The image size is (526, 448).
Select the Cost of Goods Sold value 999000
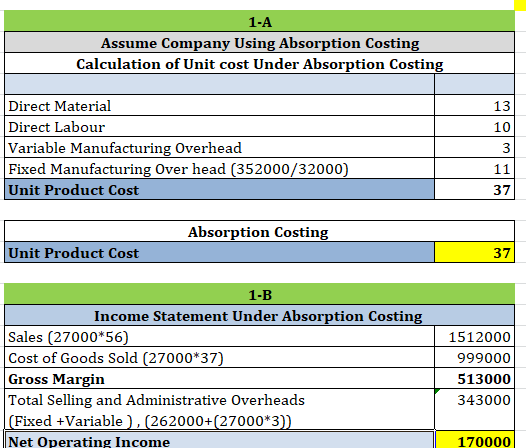click(474, 357)
